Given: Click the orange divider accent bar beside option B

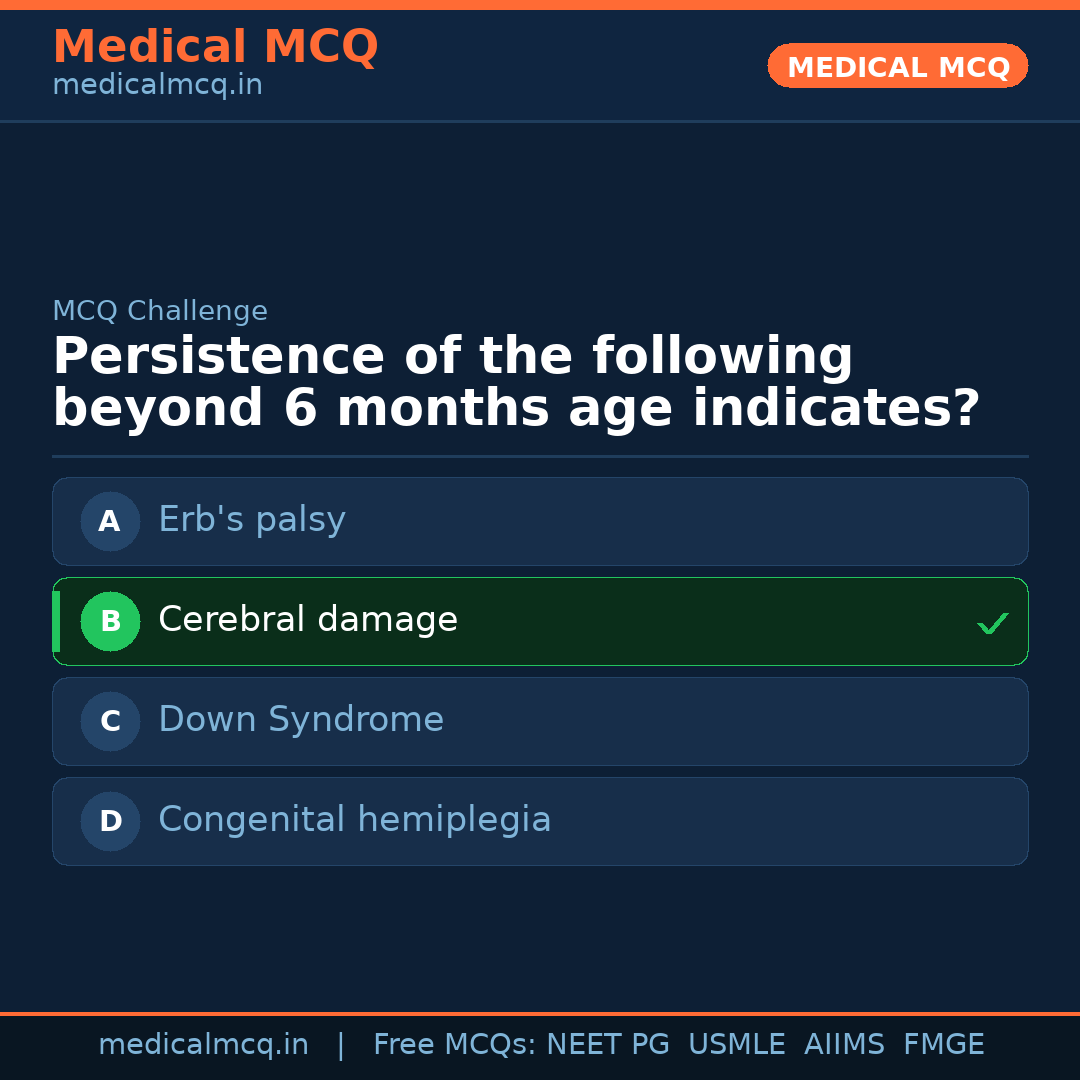Looking at the screenshot, I should click(55, 621).
